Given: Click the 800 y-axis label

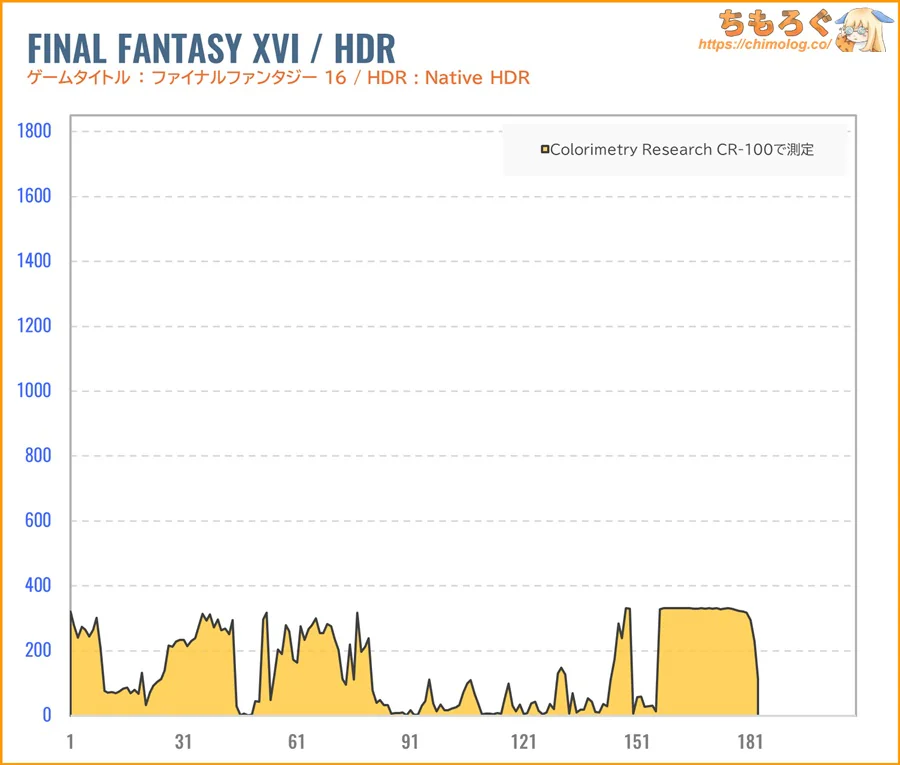Looking at the screenshot, I should click(x=37, y=456).
